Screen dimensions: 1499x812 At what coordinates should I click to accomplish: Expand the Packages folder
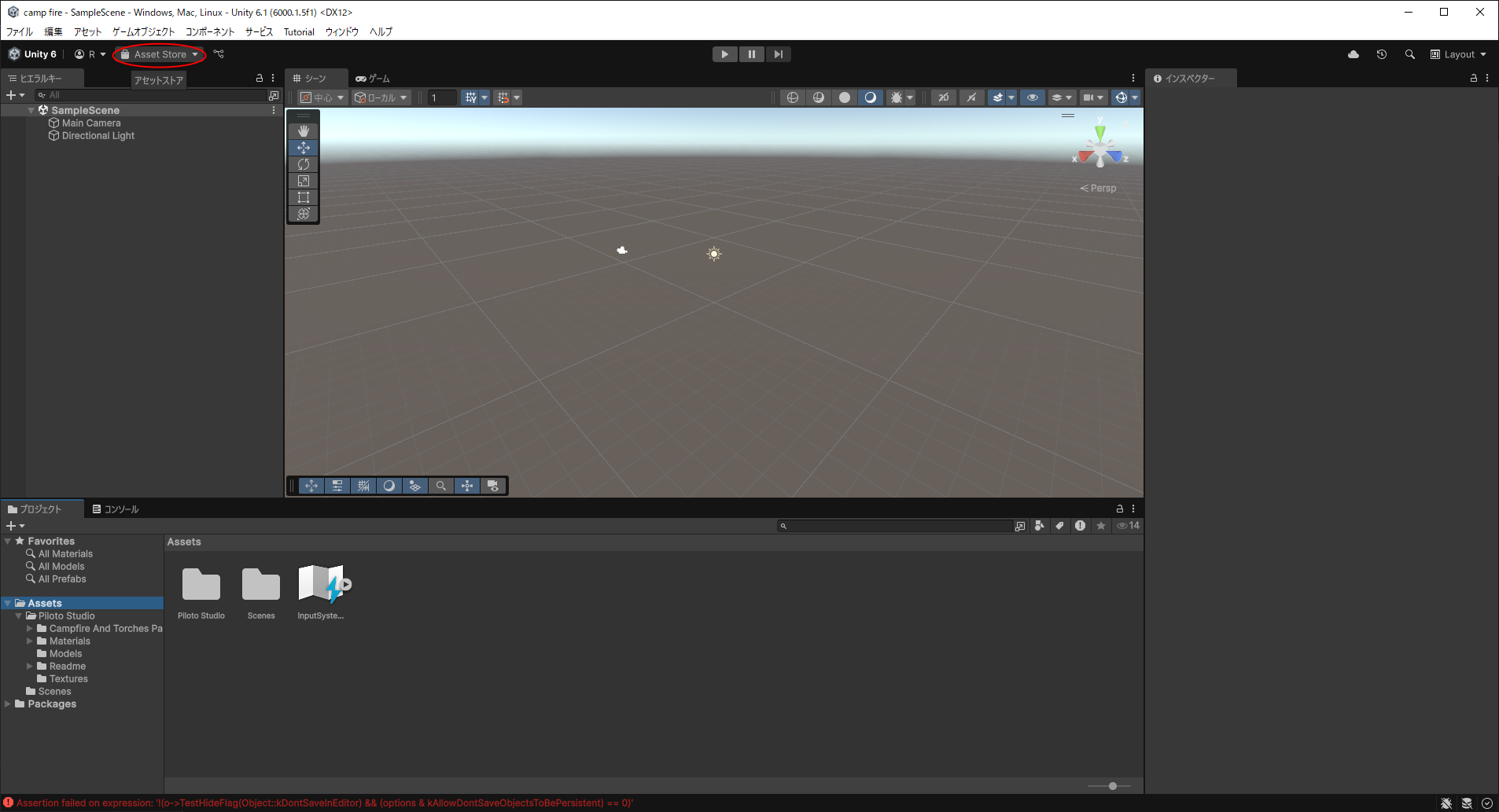pyautogui.click(x=8, y=704)
